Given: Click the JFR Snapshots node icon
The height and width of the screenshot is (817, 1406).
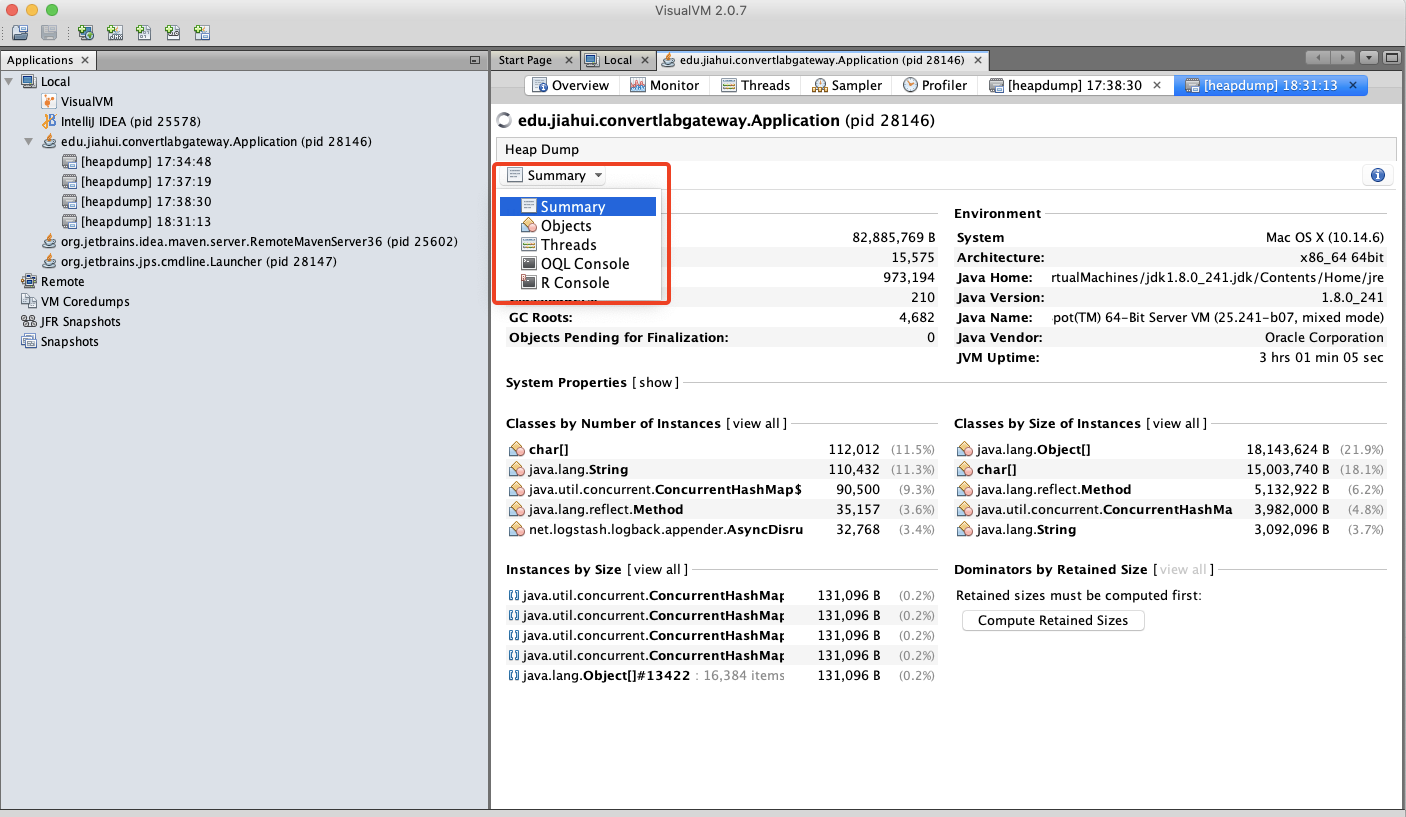Looking at the screenshot, I should pyautogui.click(x=29, y=322).
